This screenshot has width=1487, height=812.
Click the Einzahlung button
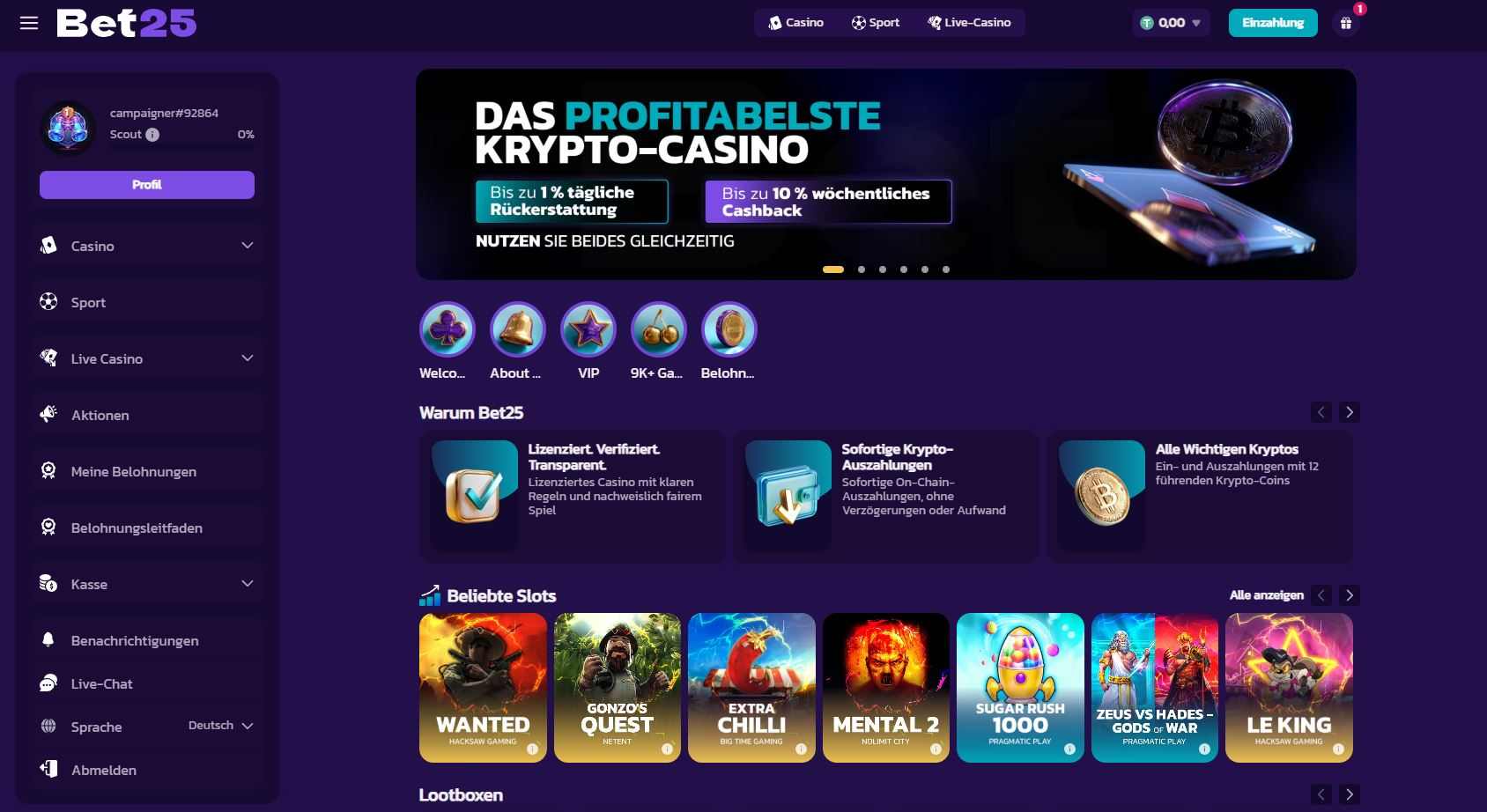pos(1273,23)
